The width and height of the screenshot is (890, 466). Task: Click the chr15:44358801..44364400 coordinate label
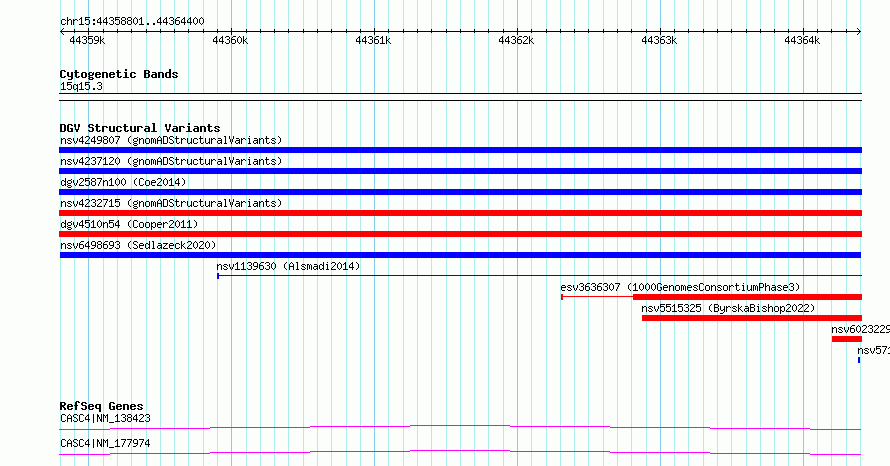(132, 22)
